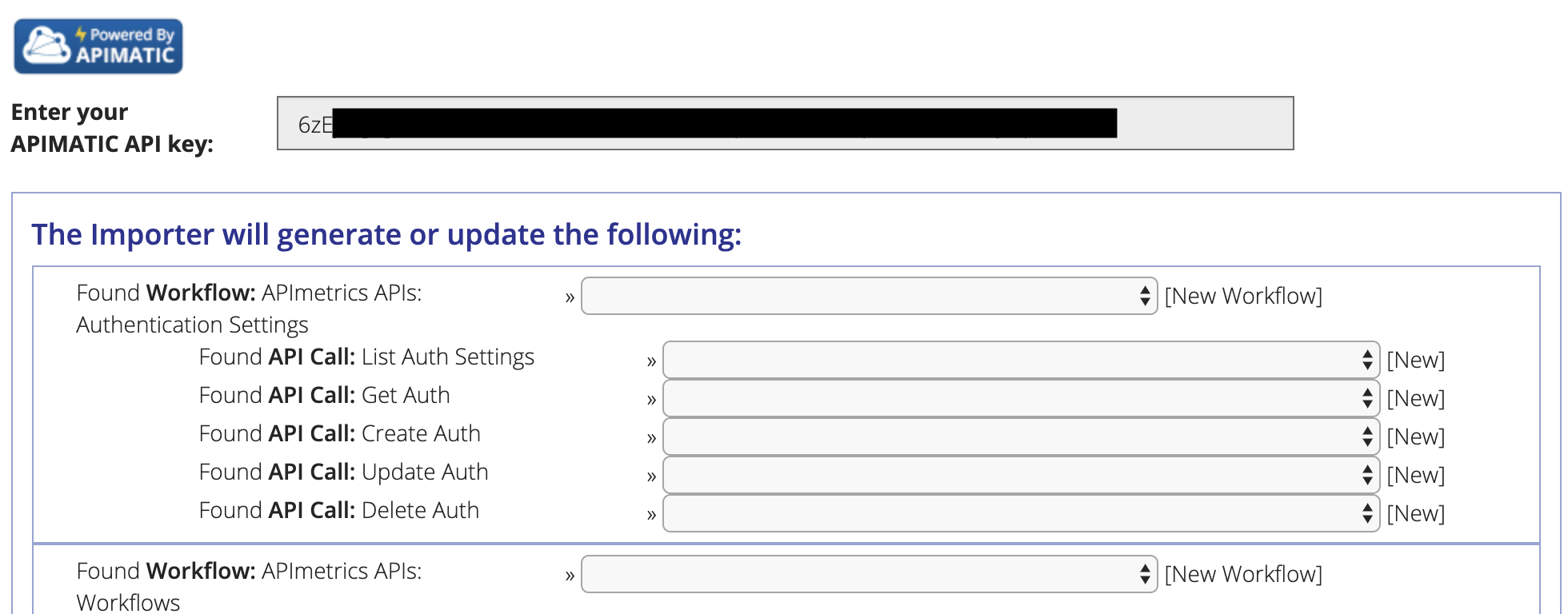
Task: Open the Delete Auth API call dropdown
Action: tap(1021, 513)
